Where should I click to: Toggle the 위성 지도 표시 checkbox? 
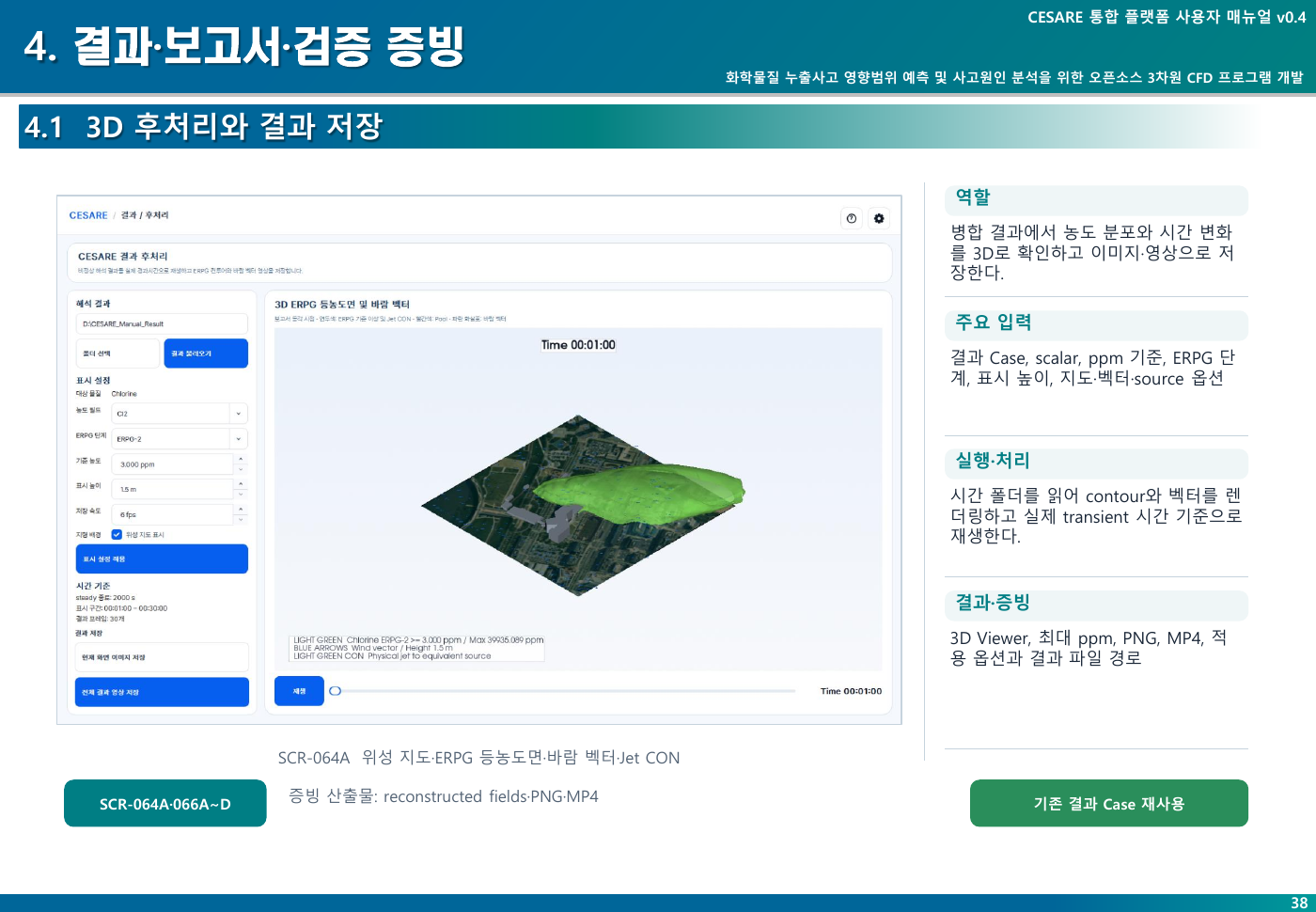pyautogui.click(x=117, y=534)
